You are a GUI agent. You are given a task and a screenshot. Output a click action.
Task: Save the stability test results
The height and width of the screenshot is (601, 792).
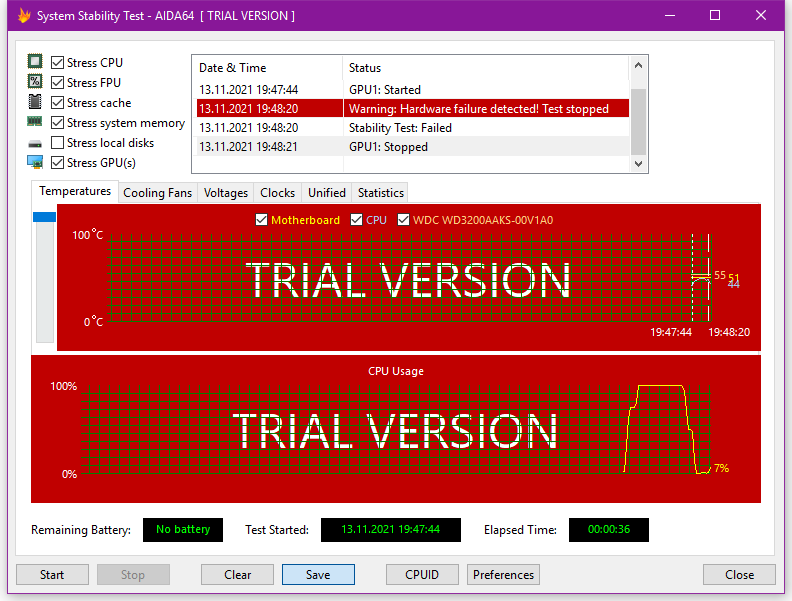click(318, 575)
